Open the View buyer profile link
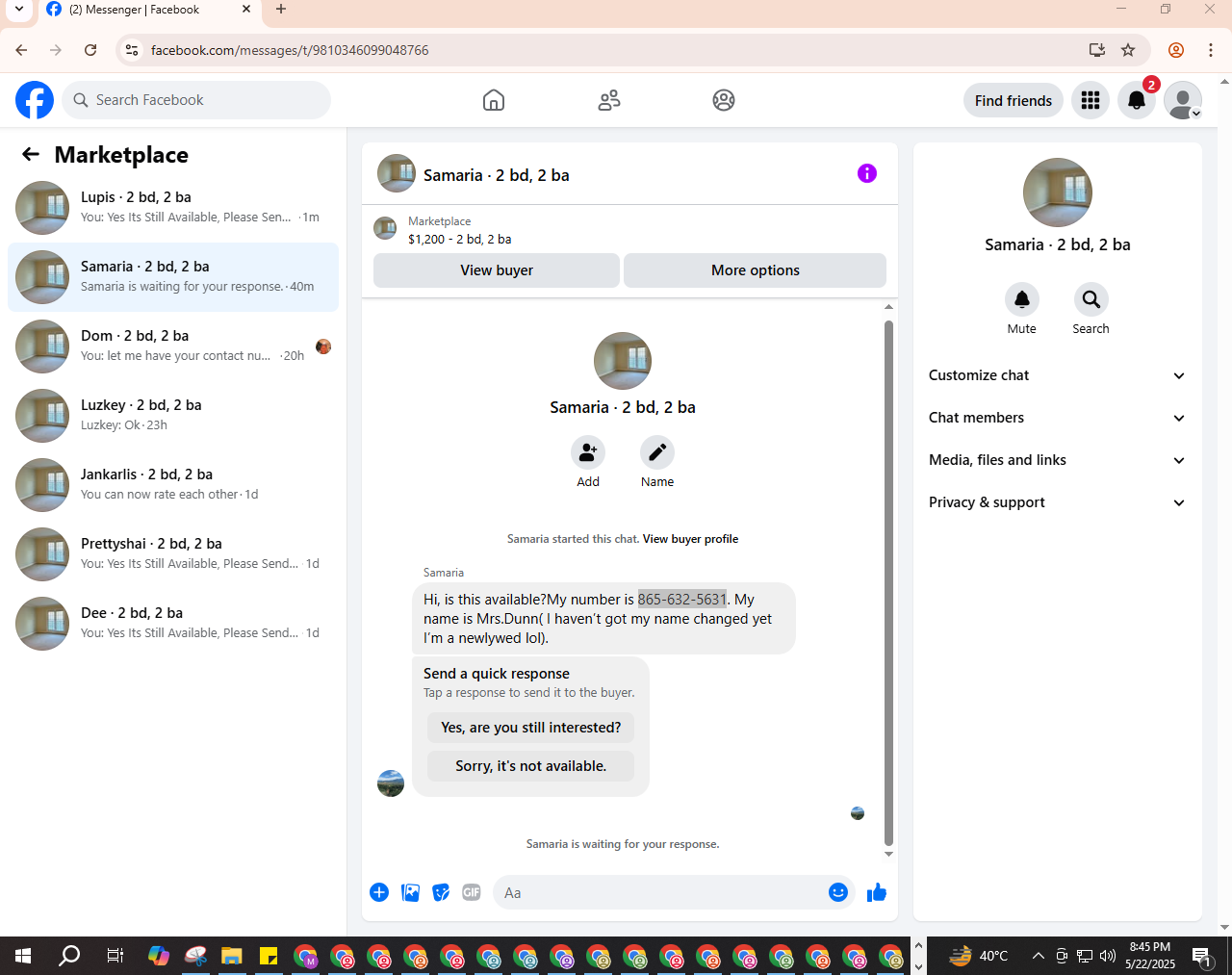1232x975 pixels. tap(690, 539)
